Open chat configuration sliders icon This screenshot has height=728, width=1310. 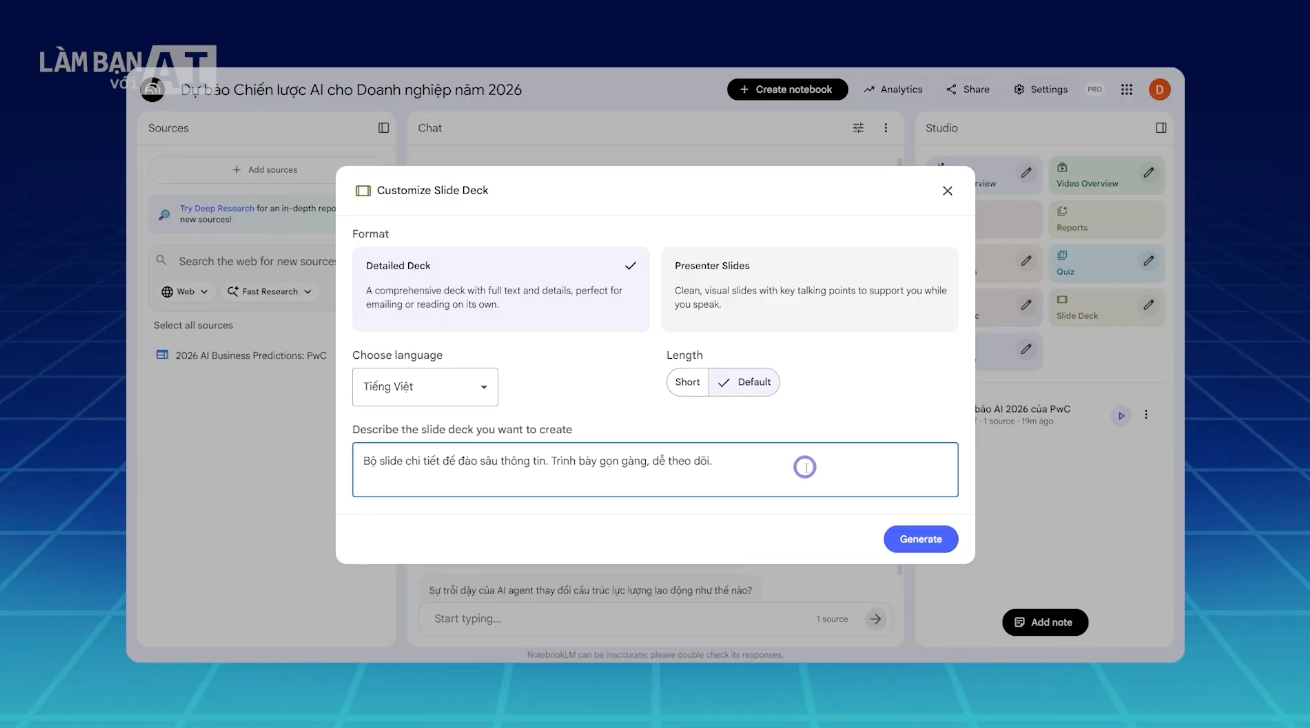click(858, 128)
